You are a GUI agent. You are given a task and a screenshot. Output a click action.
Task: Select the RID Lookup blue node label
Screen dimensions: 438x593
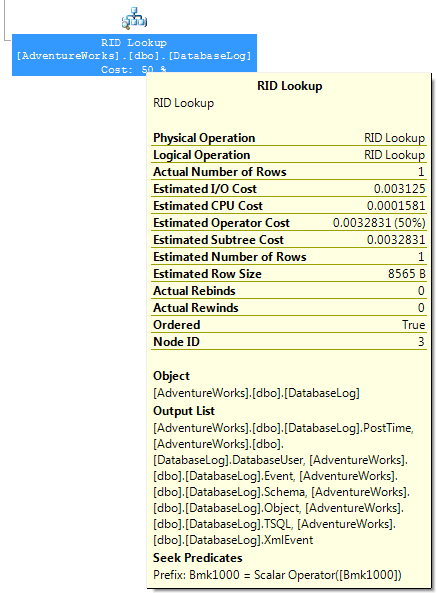pyautogui.click(x=134, y=55)
